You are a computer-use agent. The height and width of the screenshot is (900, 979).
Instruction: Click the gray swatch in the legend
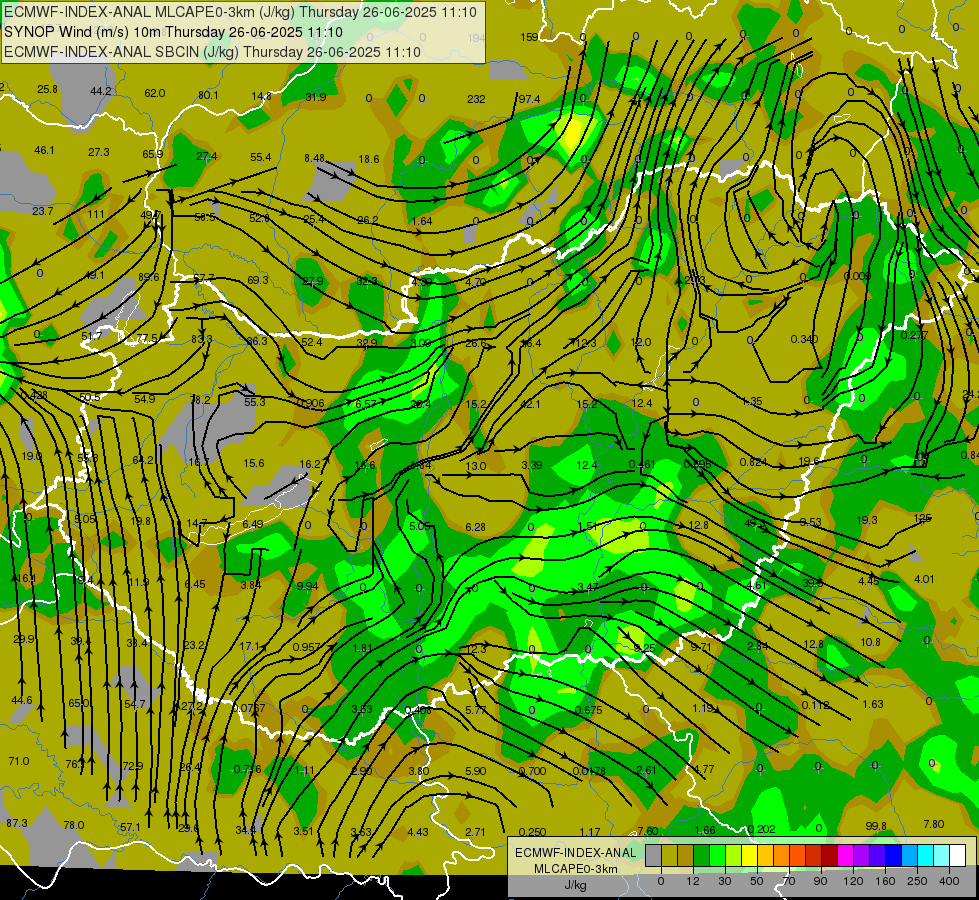pyautogui.click(x=653, y=855)
